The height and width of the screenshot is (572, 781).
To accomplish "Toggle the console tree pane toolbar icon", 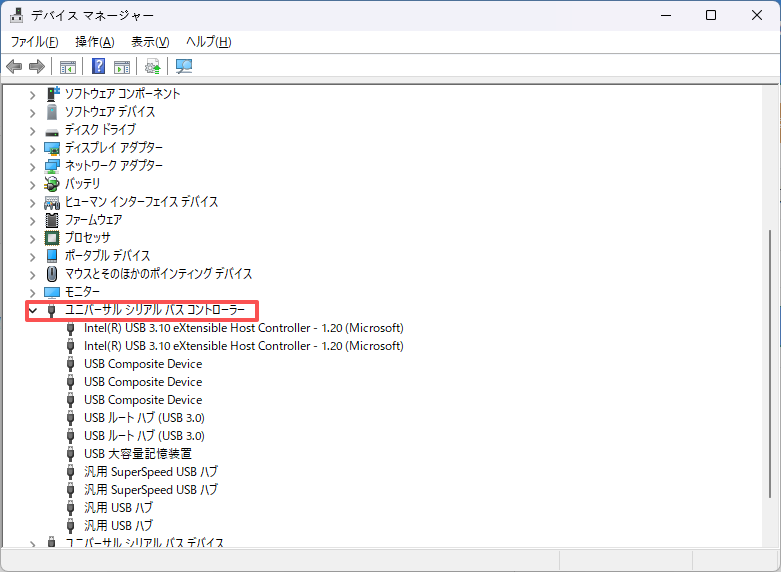I will pyautogui.click(x=68, y=66).
